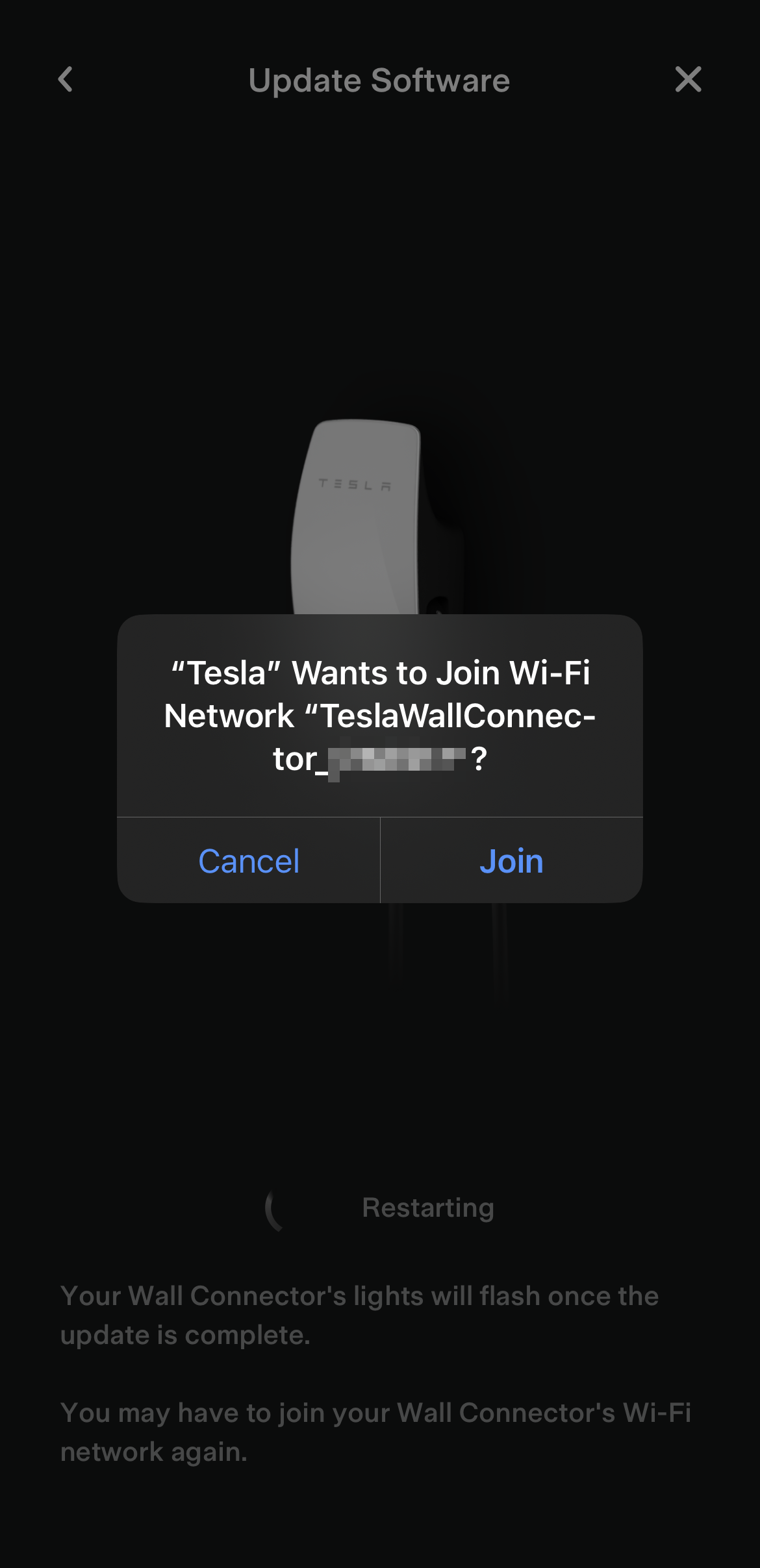
Task: Tap "update is complete" text line
Action: click(x=185, y=1335)
